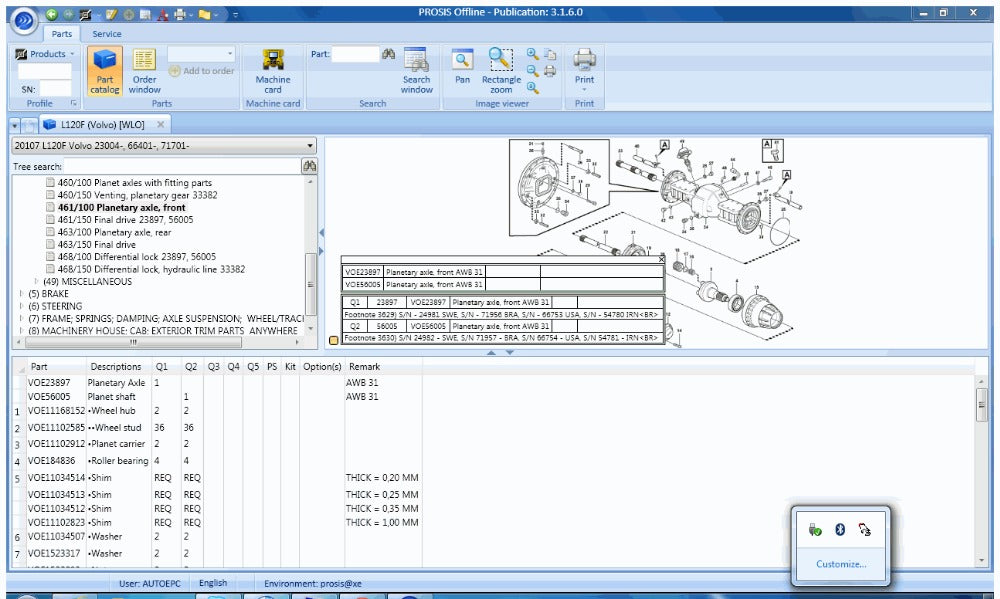Expand the (5) BRAKE tree node
1000x599 pixels.
click(22, 294)
